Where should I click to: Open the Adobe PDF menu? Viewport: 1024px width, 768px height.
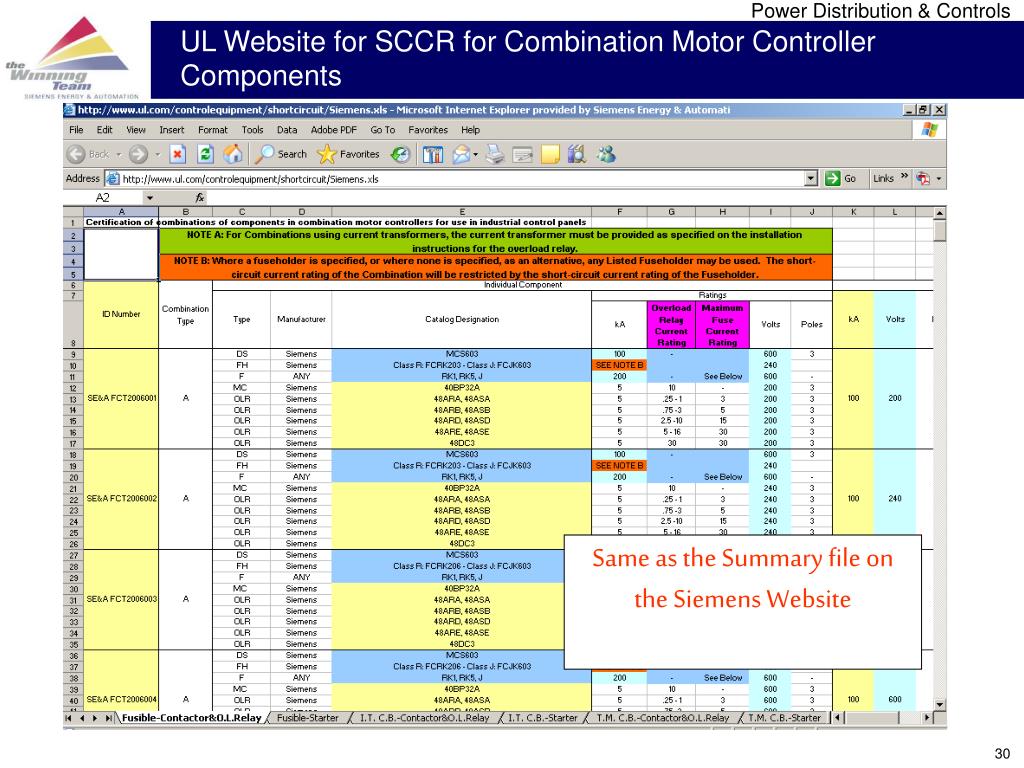pos(334,130)
